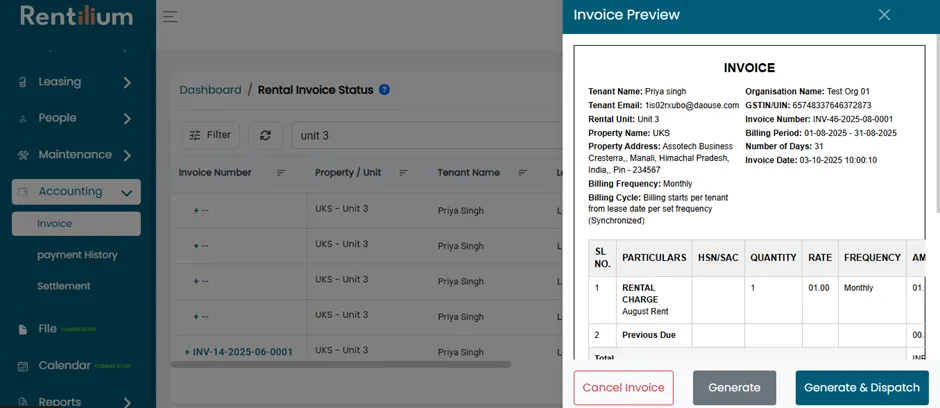Click the Invoice Number column header text

215,173
